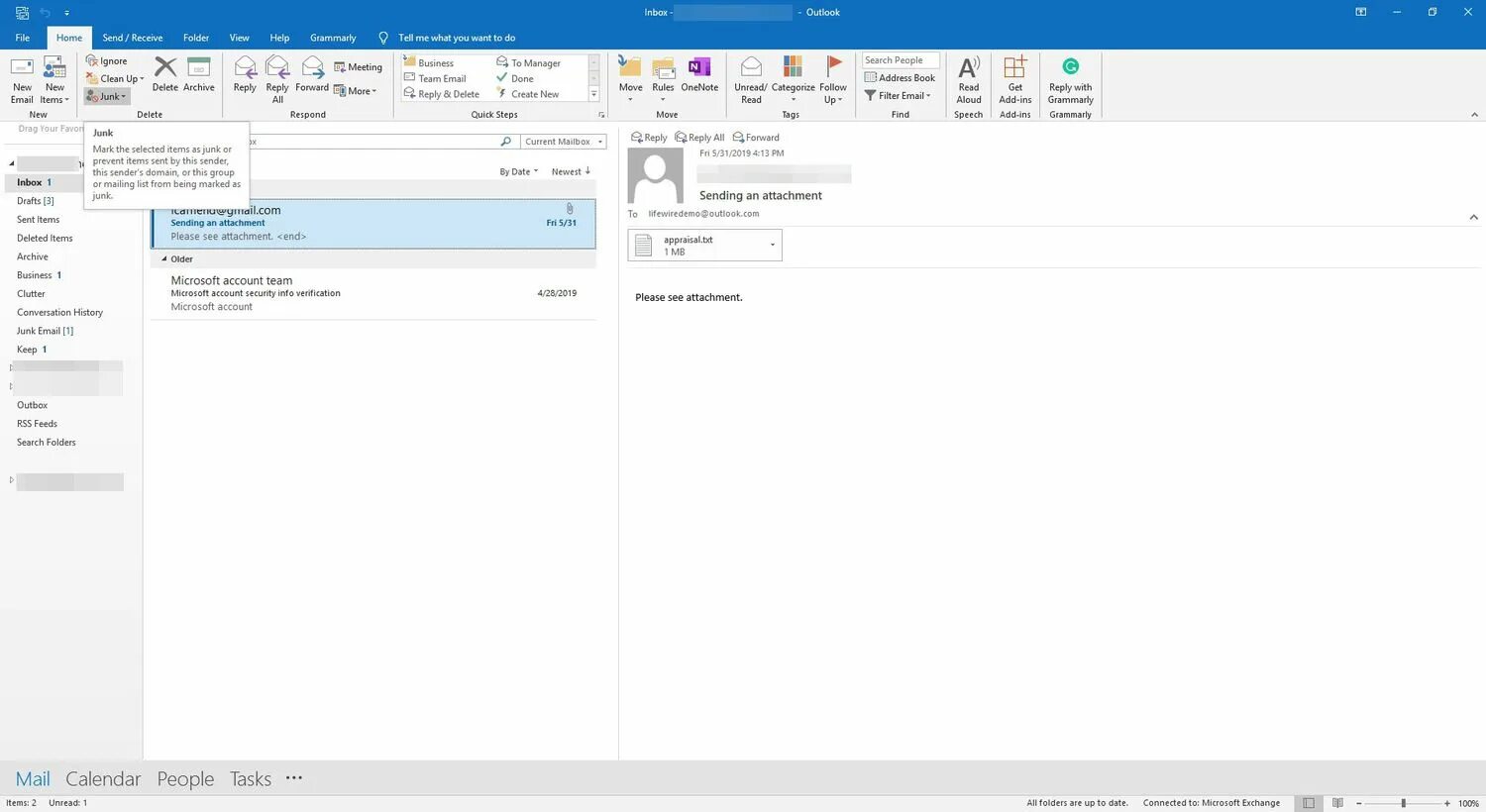Screen dimensions: 1486x812
Task: Open more navigation options ellipsis
Action: tap(294, 778)
